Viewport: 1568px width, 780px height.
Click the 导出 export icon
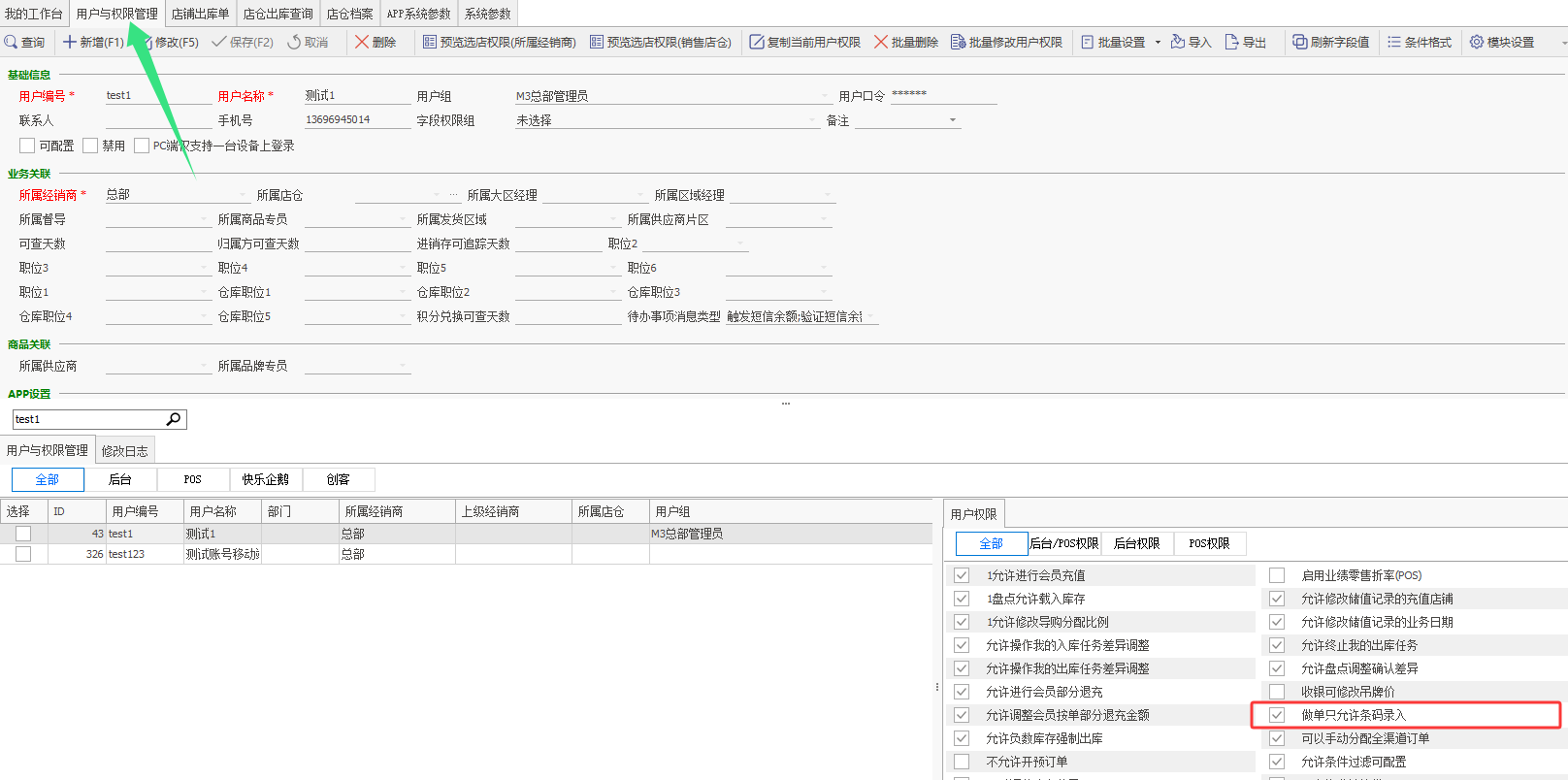tap(1232, 42)
